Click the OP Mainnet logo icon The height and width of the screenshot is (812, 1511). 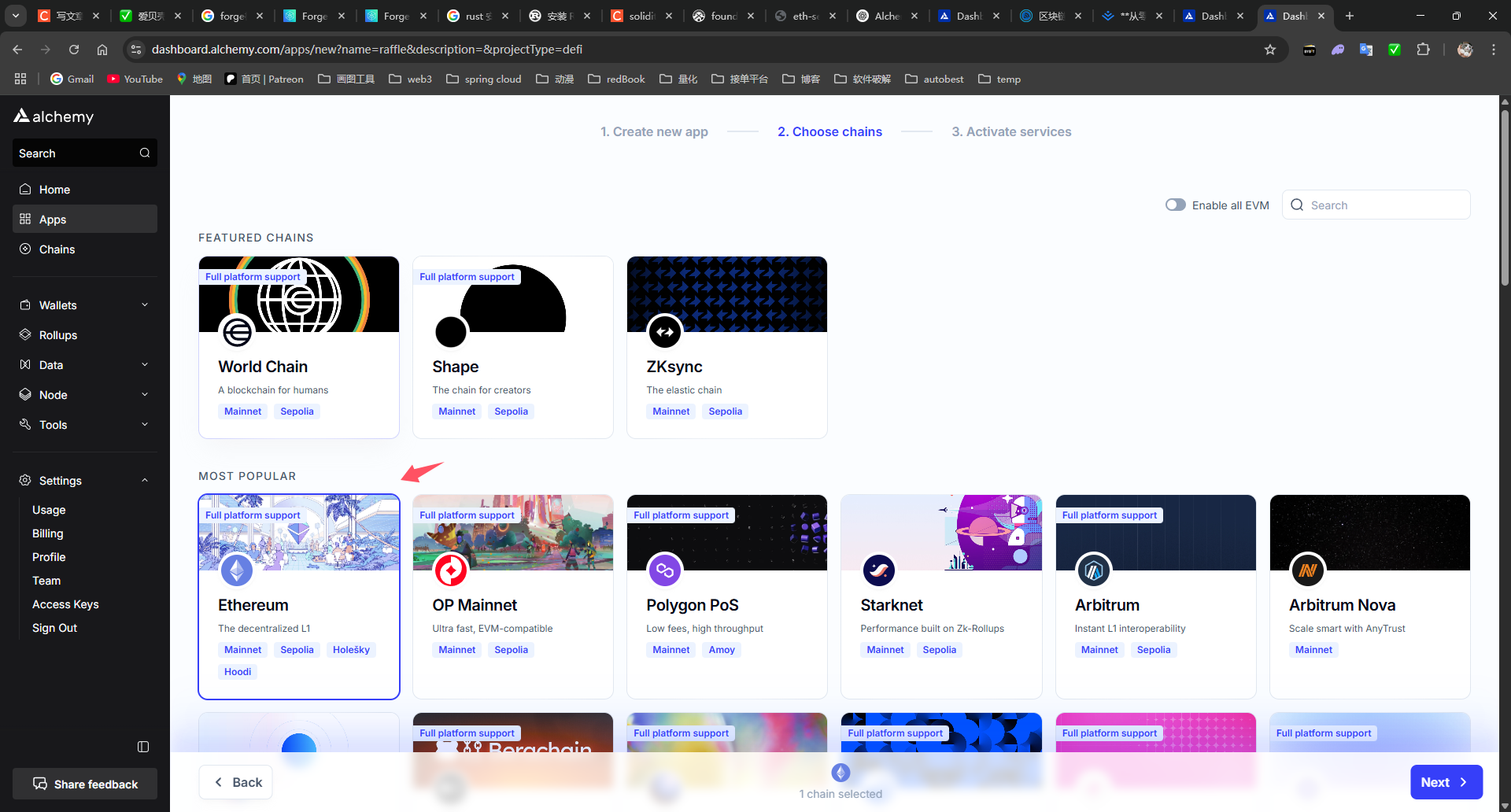pyautogui.click(x=451, y=570)
